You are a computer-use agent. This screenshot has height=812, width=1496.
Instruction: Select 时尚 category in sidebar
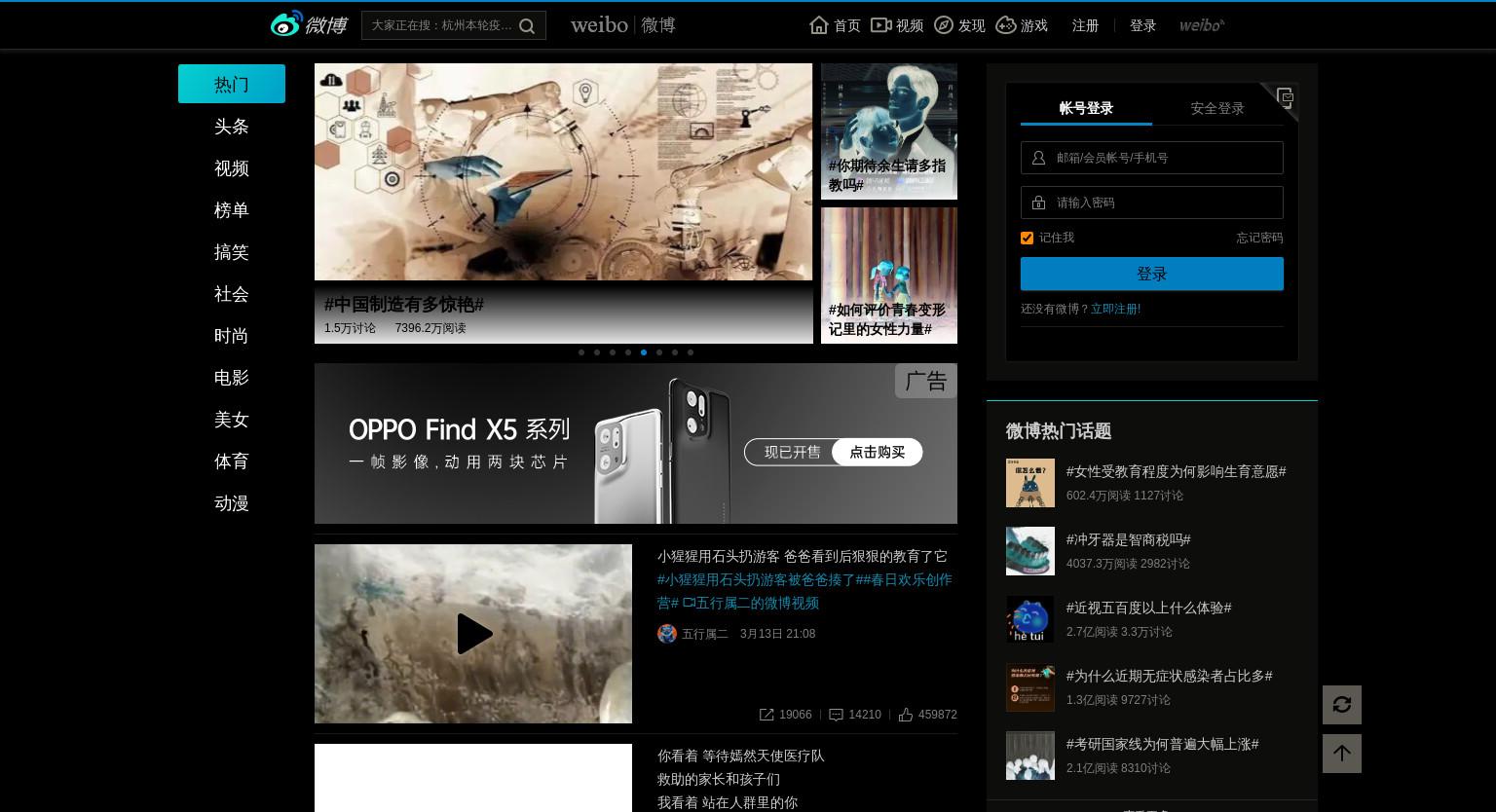tap(232, 336)
